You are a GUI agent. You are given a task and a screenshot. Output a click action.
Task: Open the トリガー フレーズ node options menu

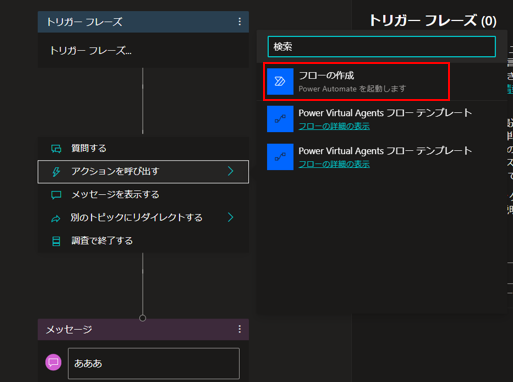pos(240,22)
